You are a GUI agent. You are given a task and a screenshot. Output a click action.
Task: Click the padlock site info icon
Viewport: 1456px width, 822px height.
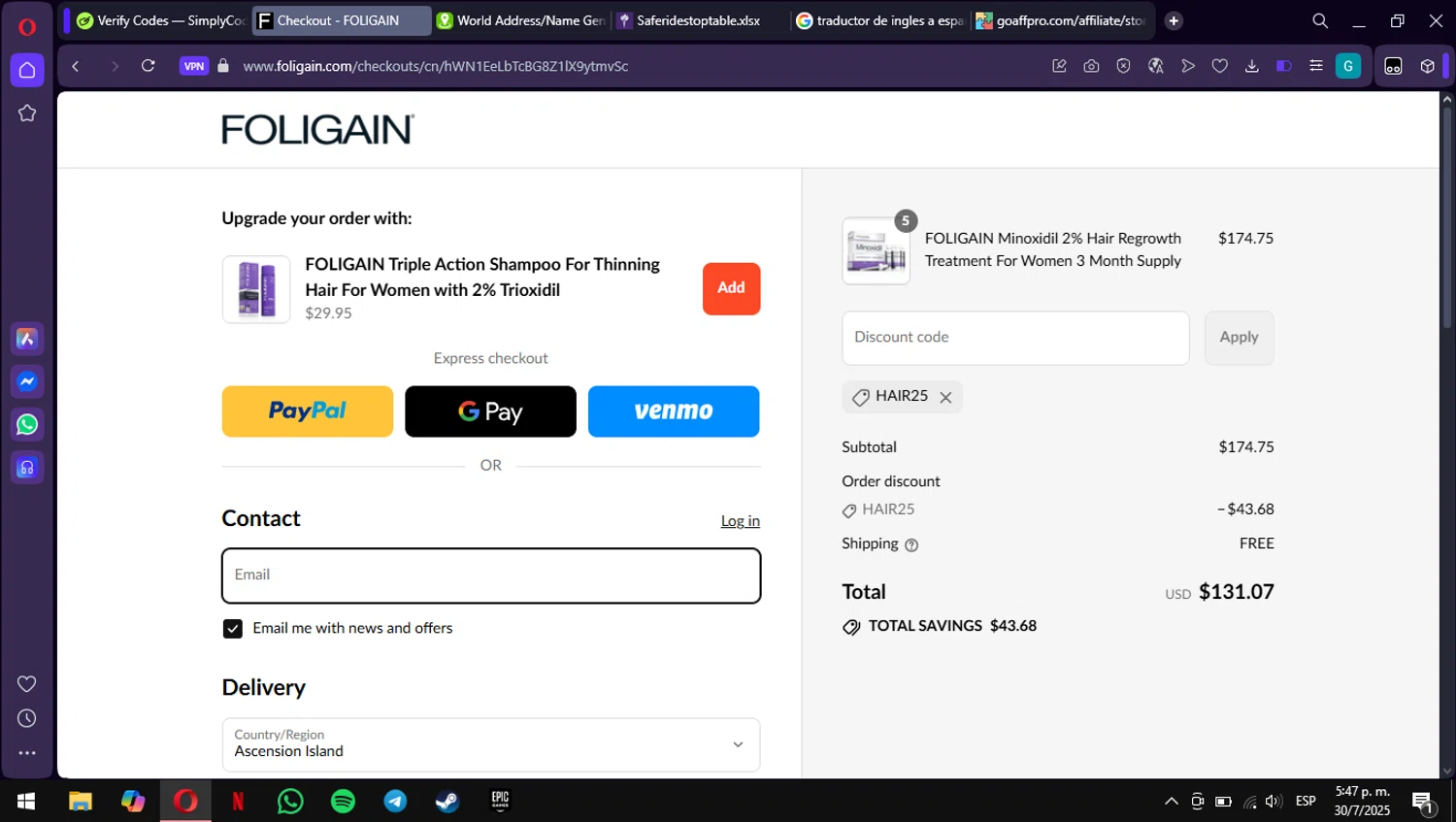(x=223, y=66)
